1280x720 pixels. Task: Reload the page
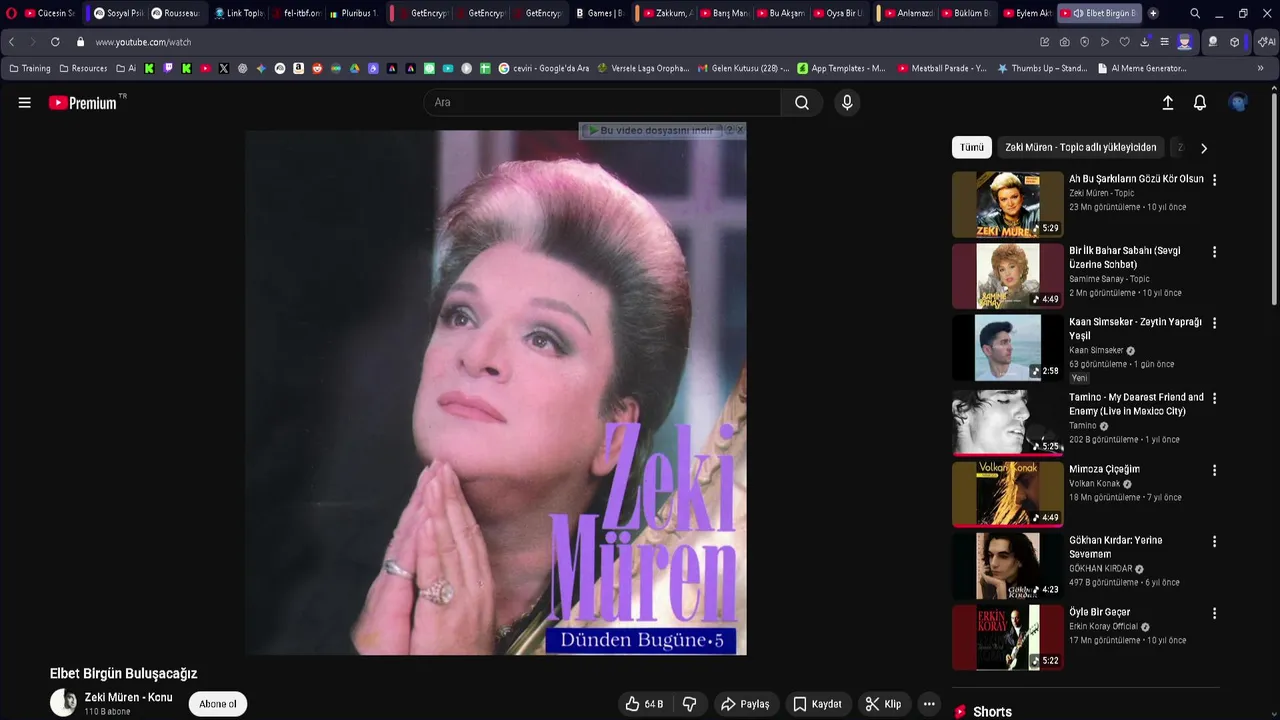[55, 42]
